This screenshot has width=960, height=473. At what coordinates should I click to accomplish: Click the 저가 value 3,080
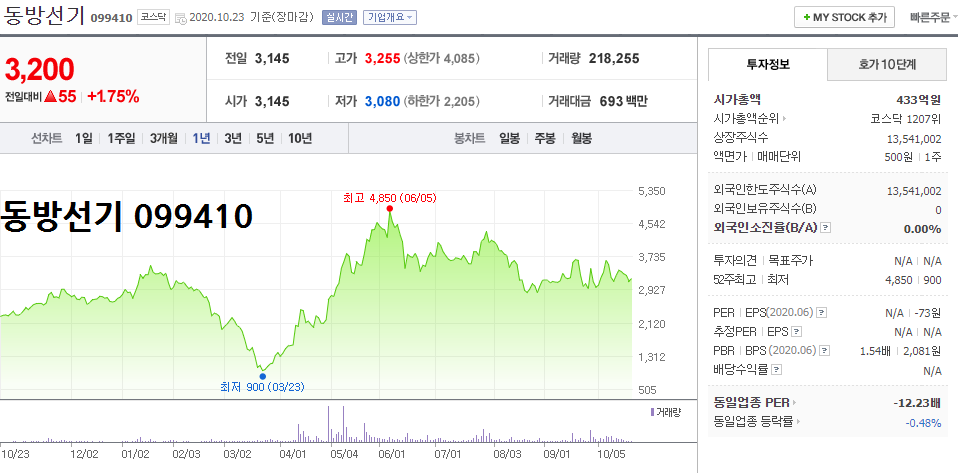click(383, 101)
